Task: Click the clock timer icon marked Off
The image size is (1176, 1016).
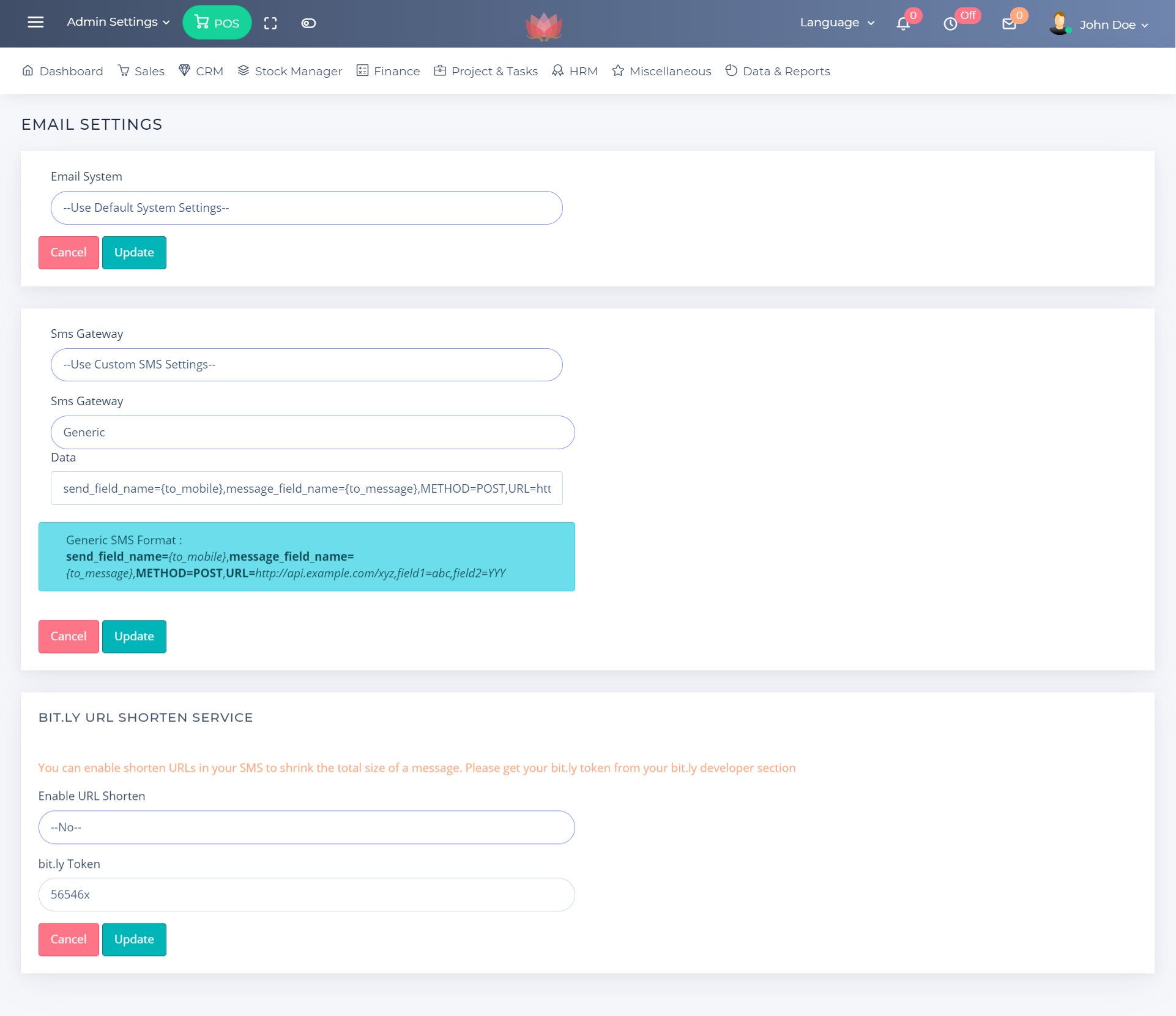Action: click(950, 24)
